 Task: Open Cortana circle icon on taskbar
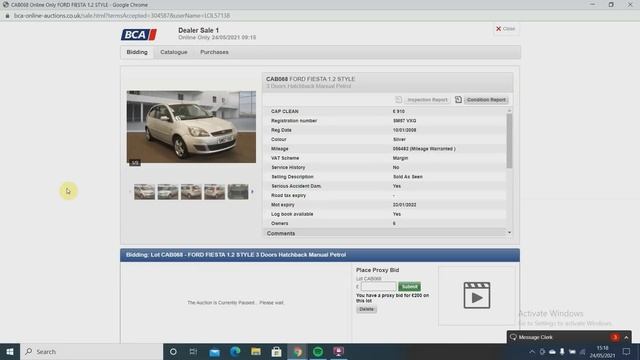pyautogui.click(x=173, y=351)
